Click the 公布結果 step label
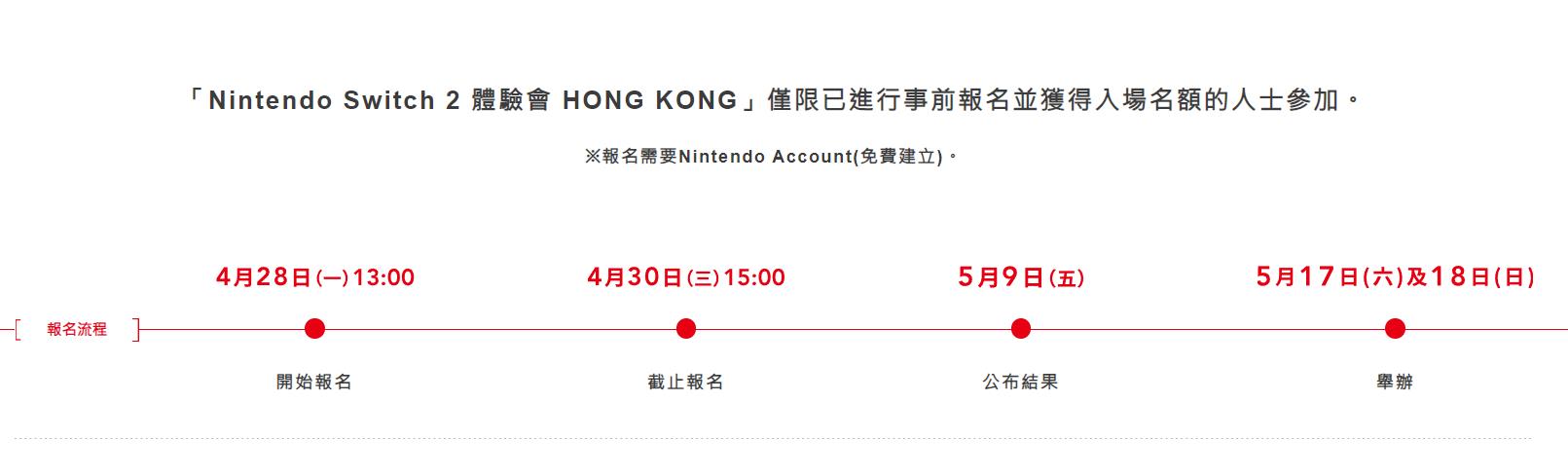The image size is (1568, 475). click(x=1021, y=383)
